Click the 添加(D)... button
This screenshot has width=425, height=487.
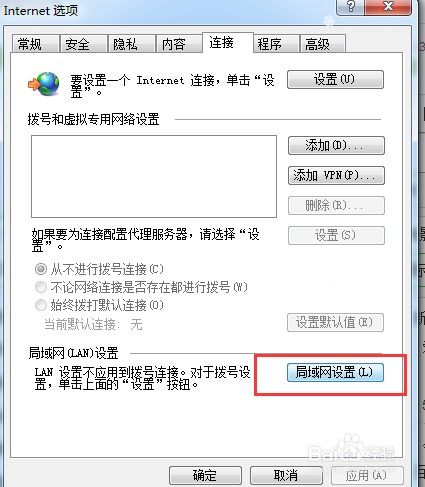click(336, 145)
